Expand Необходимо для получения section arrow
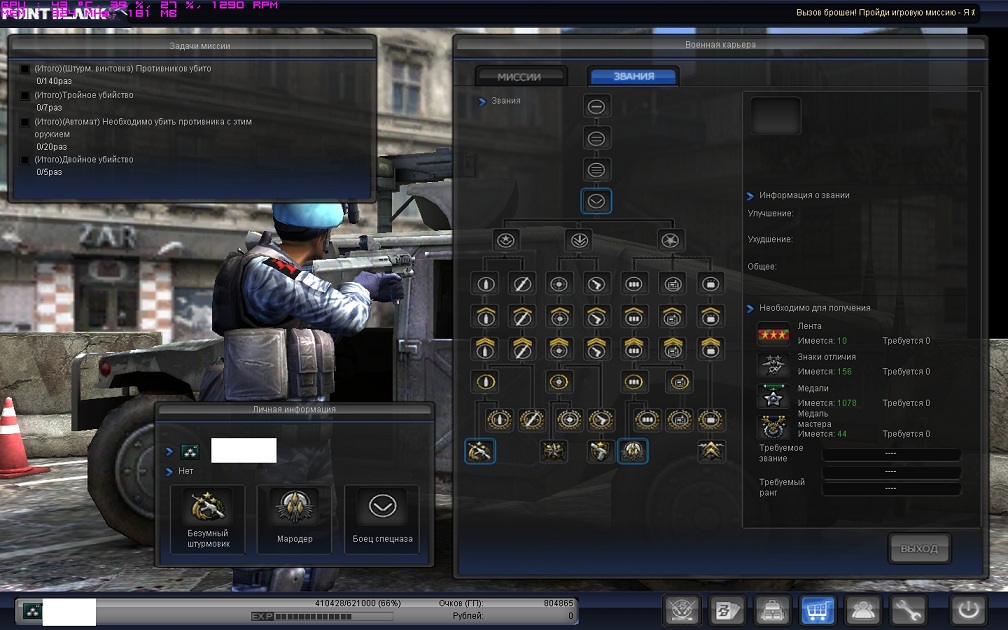 click(751, 309)
